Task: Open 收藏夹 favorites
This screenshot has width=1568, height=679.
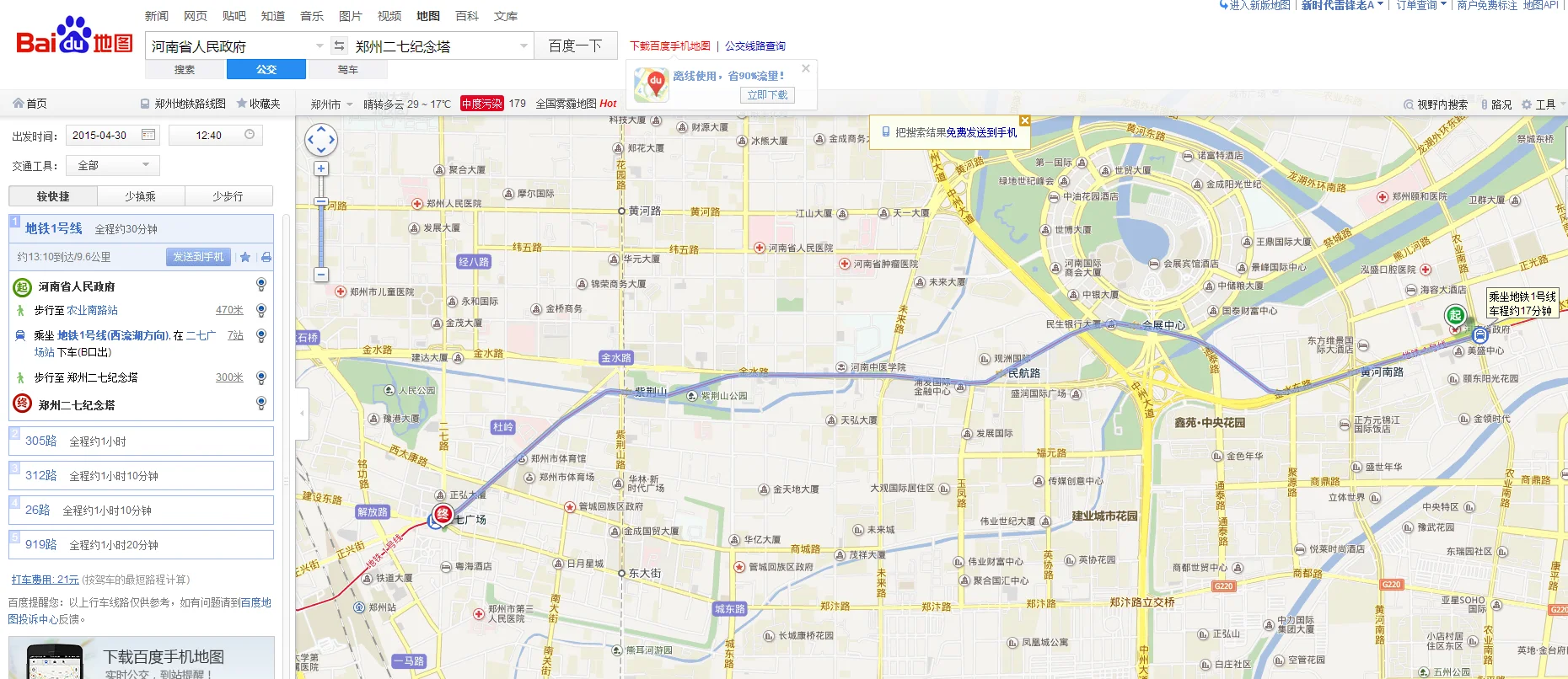Action: pos(258,104)
